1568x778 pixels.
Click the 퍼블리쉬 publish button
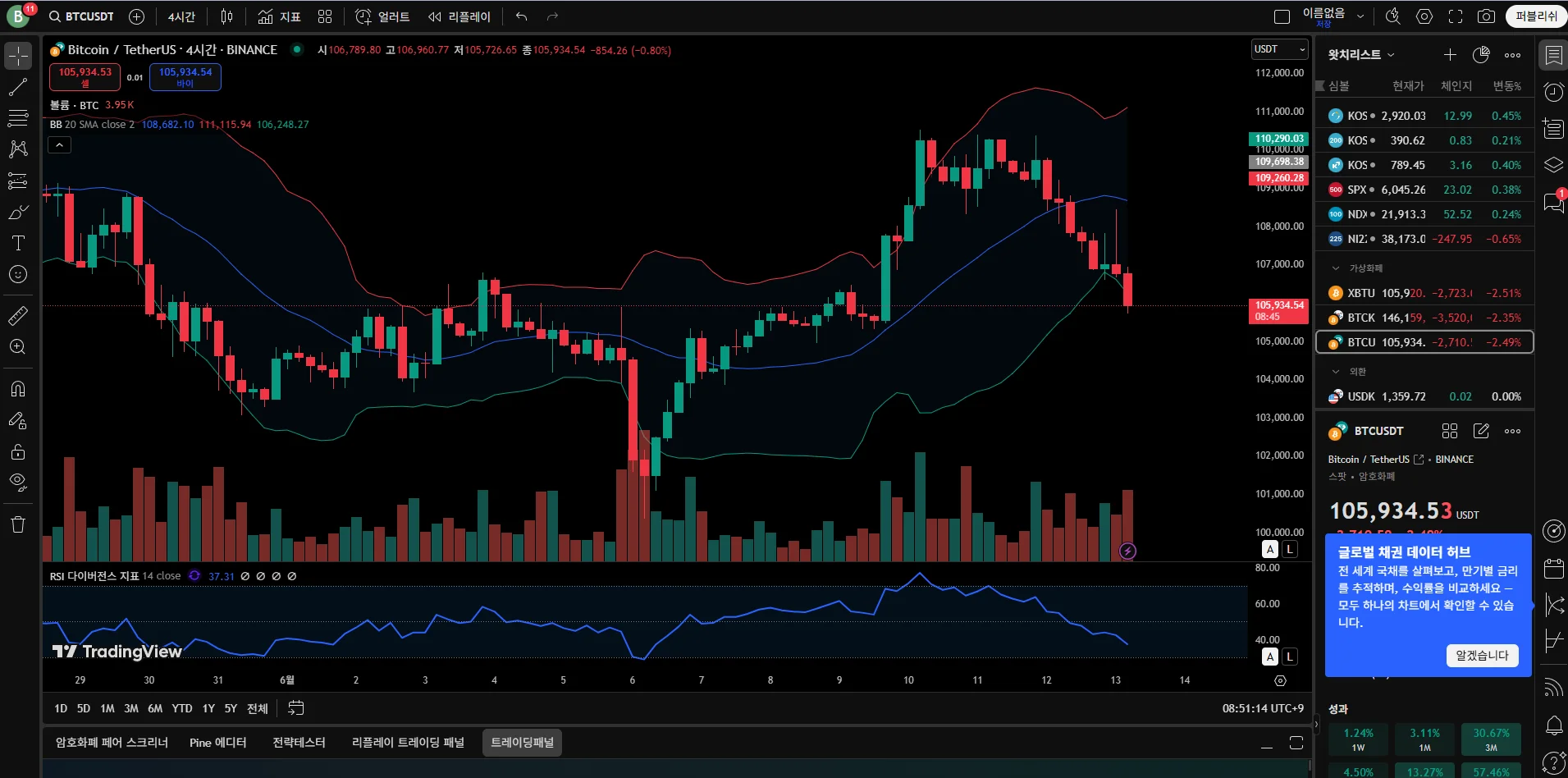pyautogui.click(x=1536, y=16)
